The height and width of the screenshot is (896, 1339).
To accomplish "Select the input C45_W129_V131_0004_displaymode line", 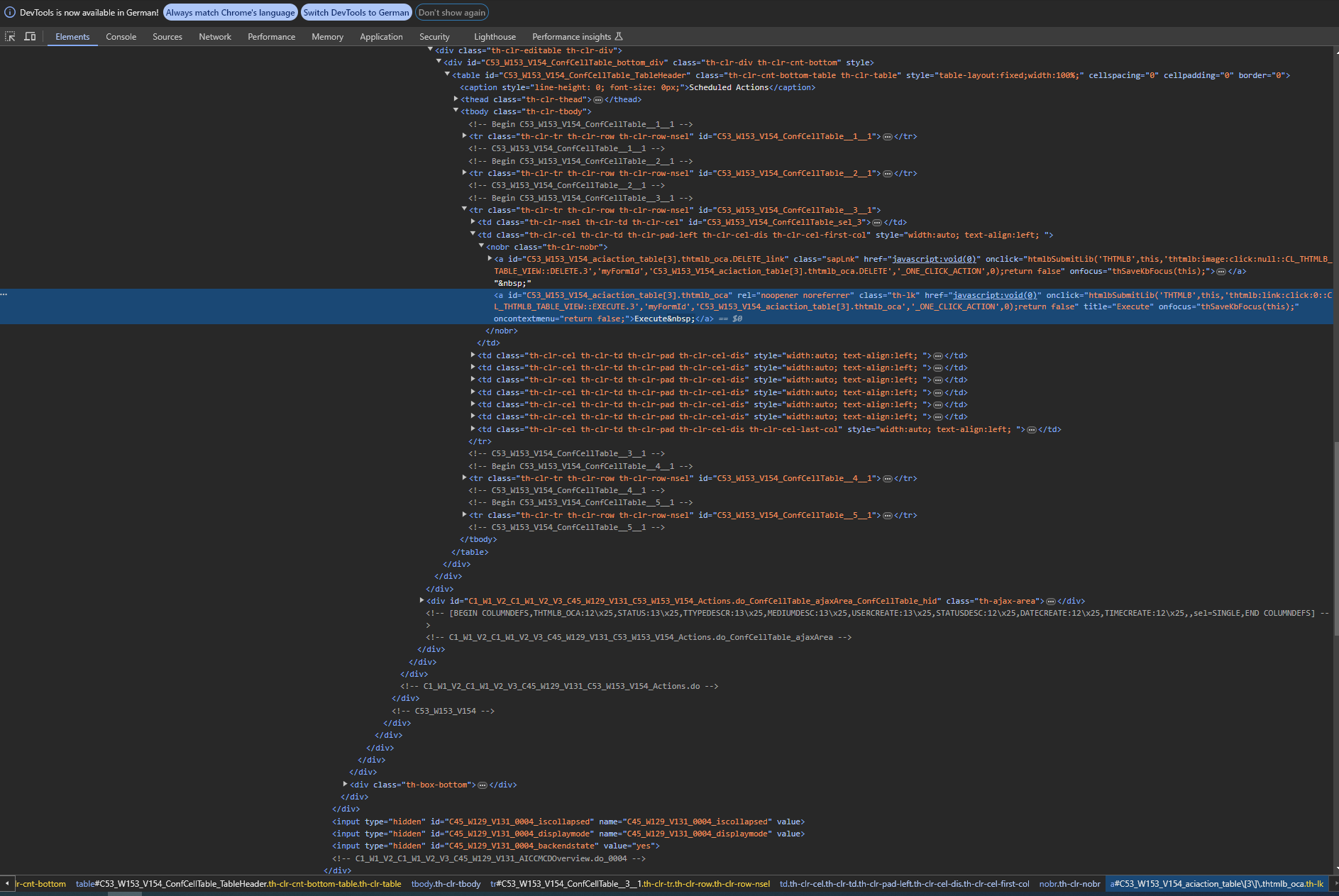I will coord(568,834).
